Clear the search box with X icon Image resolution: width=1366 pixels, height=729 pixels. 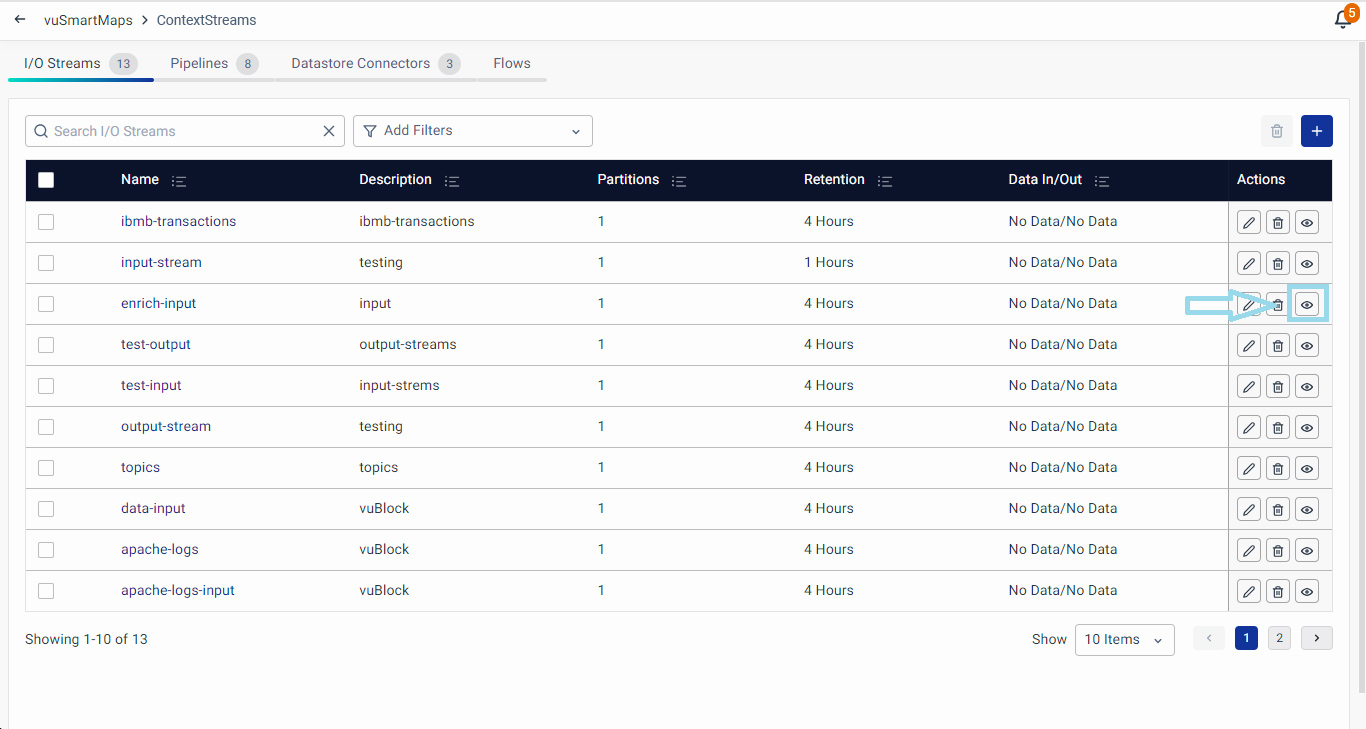pos(329,131)
